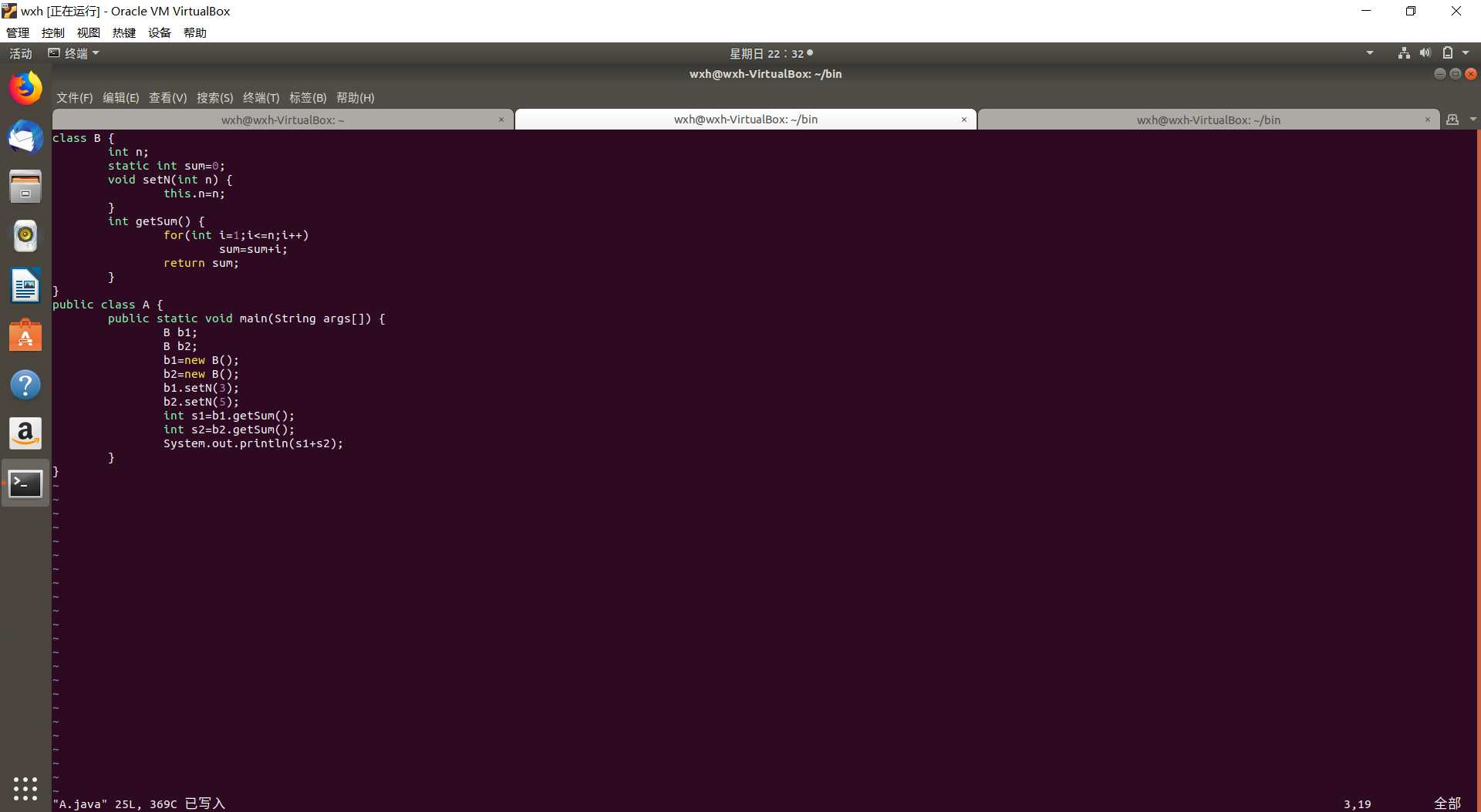
Task: Expand the tab list dropdown arrow
Action: [x=1473, y=120]
